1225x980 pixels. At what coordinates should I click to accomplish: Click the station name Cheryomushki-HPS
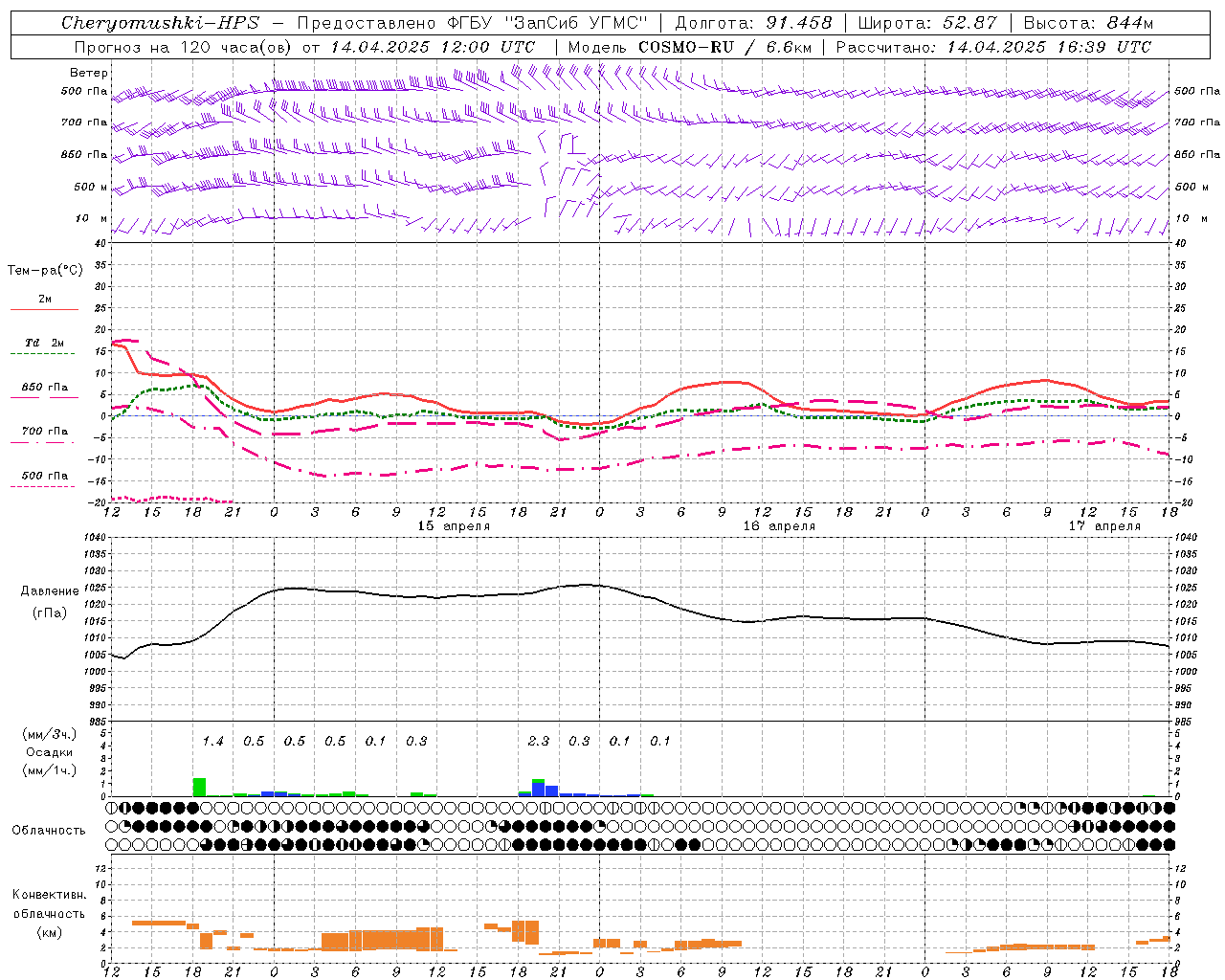[x=160, y=23]
